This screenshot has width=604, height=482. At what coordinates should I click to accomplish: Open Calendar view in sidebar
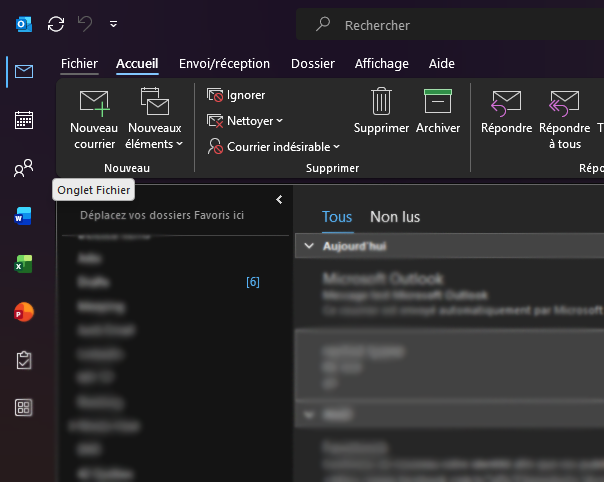pyautogui.click(x=24, y=120)
